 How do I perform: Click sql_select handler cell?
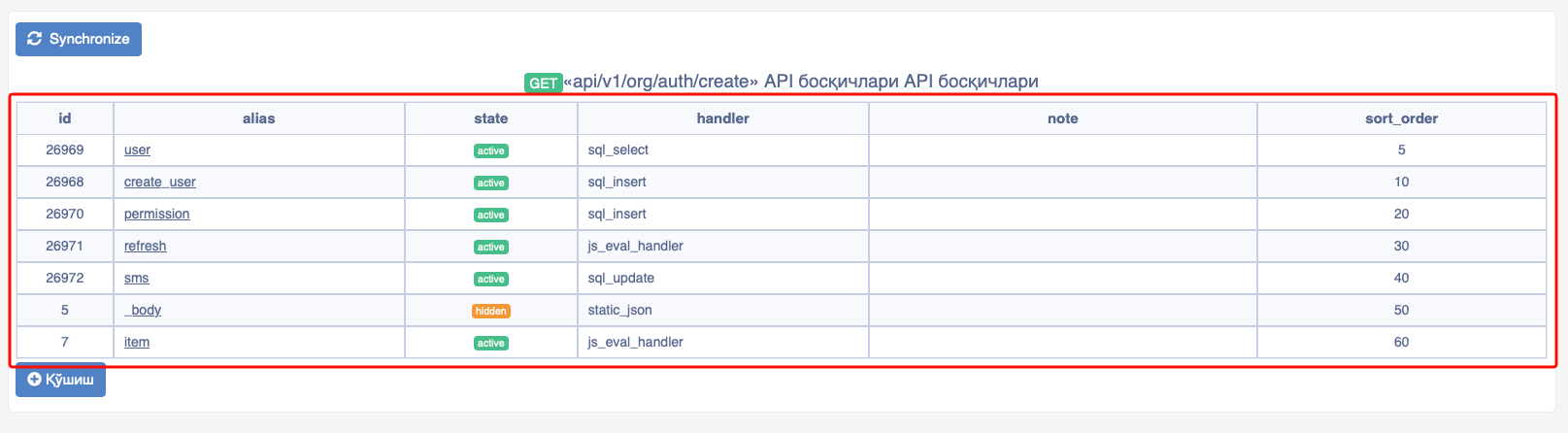coord(723,150)
